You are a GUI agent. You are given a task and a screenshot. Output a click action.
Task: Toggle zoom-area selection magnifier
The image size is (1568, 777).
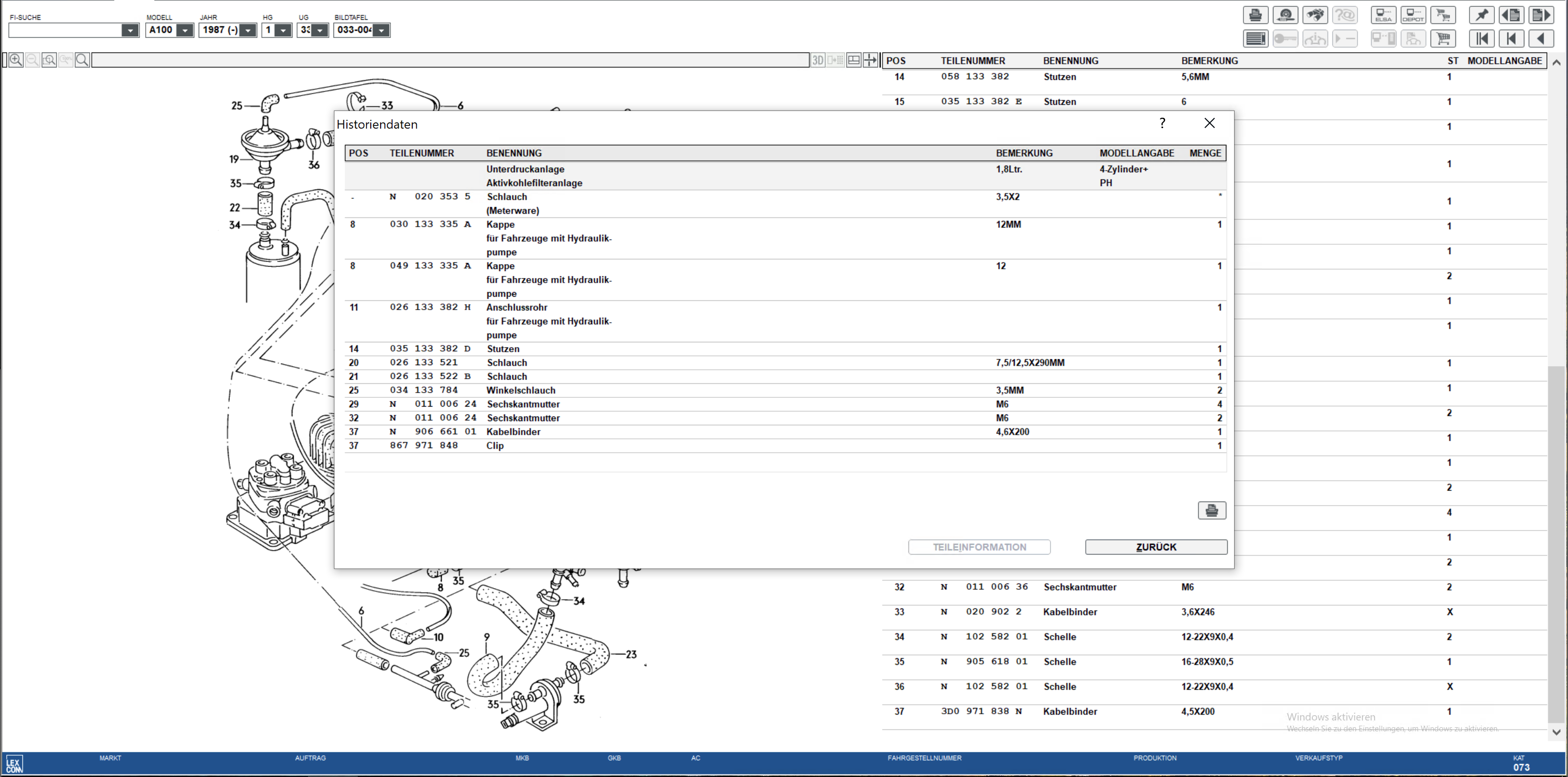[49, 60]
